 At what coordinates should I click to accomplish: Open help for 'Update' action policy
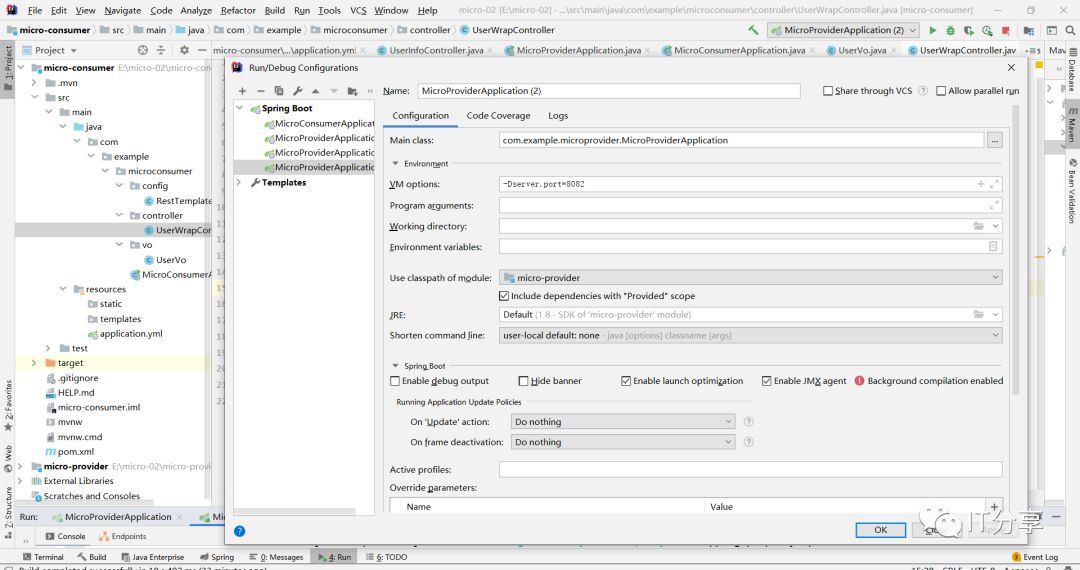click(x=749, y=421)
